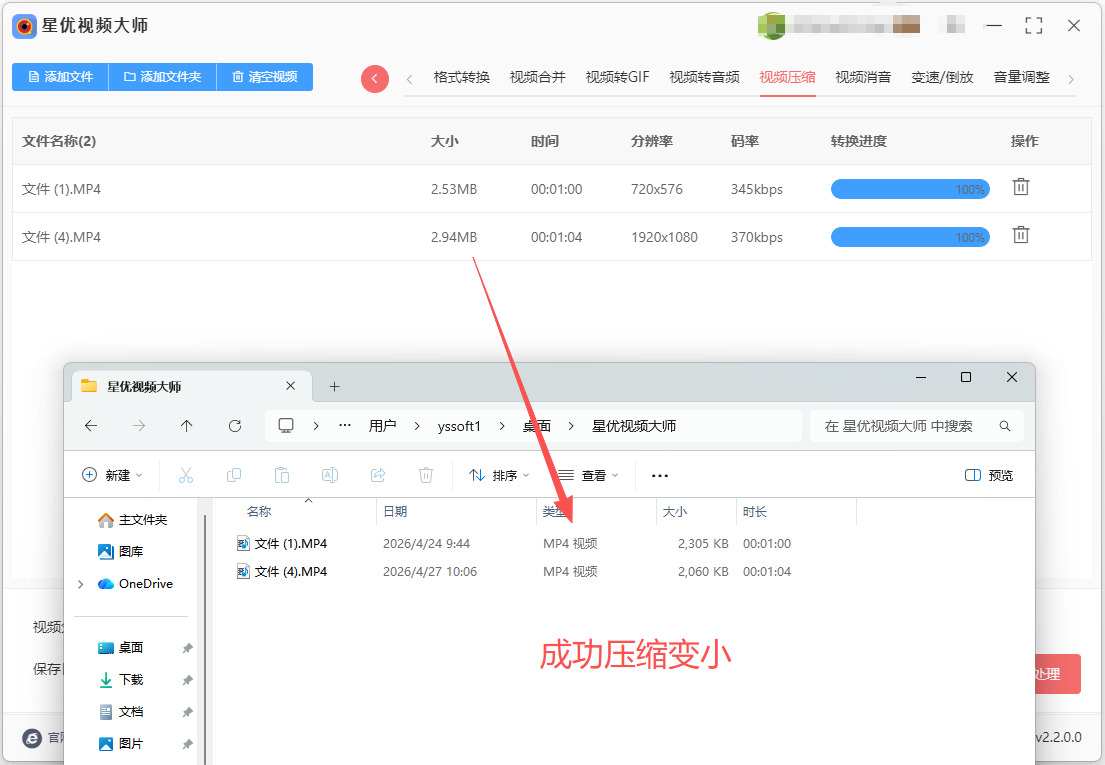The image size is (1105, 765).
Task: Open the more options ellipsis in Explorer toolbar
Action: [660, 475]
